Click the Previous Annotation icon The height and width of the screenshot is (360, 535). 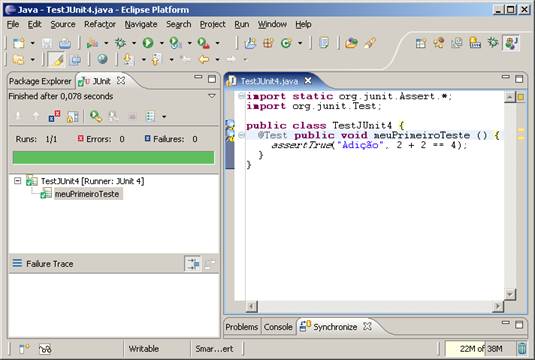coord(156,60)
